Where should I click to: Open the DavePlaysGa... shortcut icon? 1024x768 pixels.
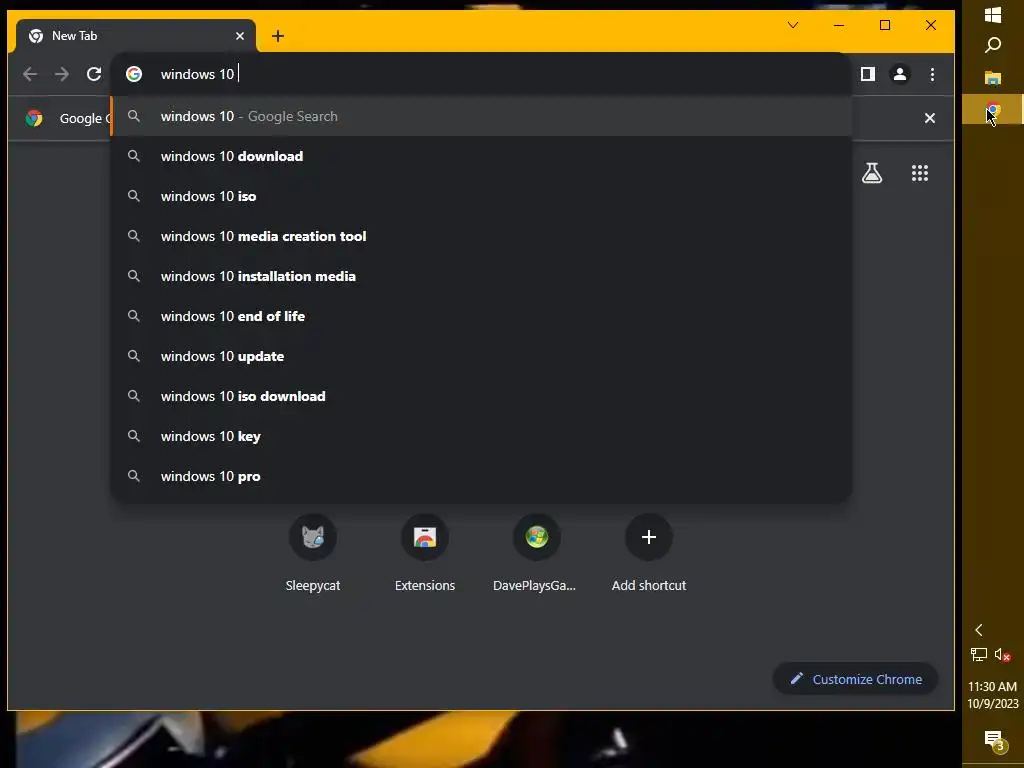pyautogui.click(x=537, y=537)
